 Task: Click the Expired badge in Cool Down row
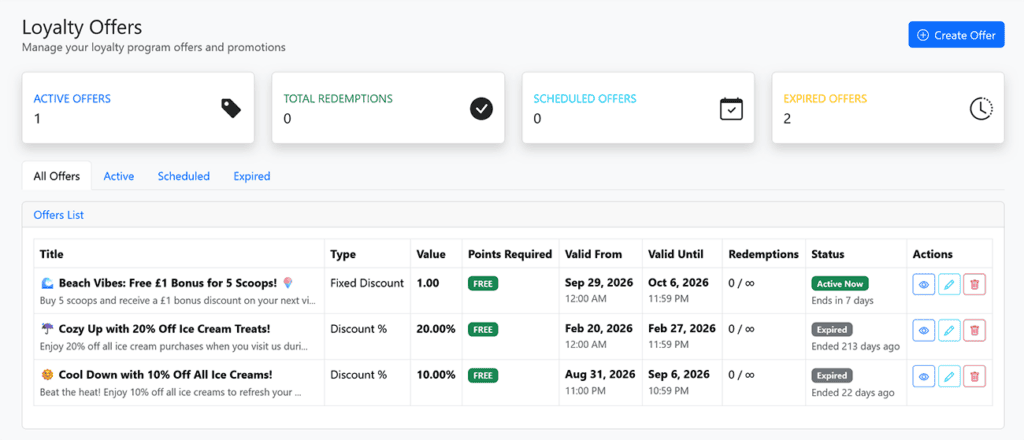[x=832, y=375]
